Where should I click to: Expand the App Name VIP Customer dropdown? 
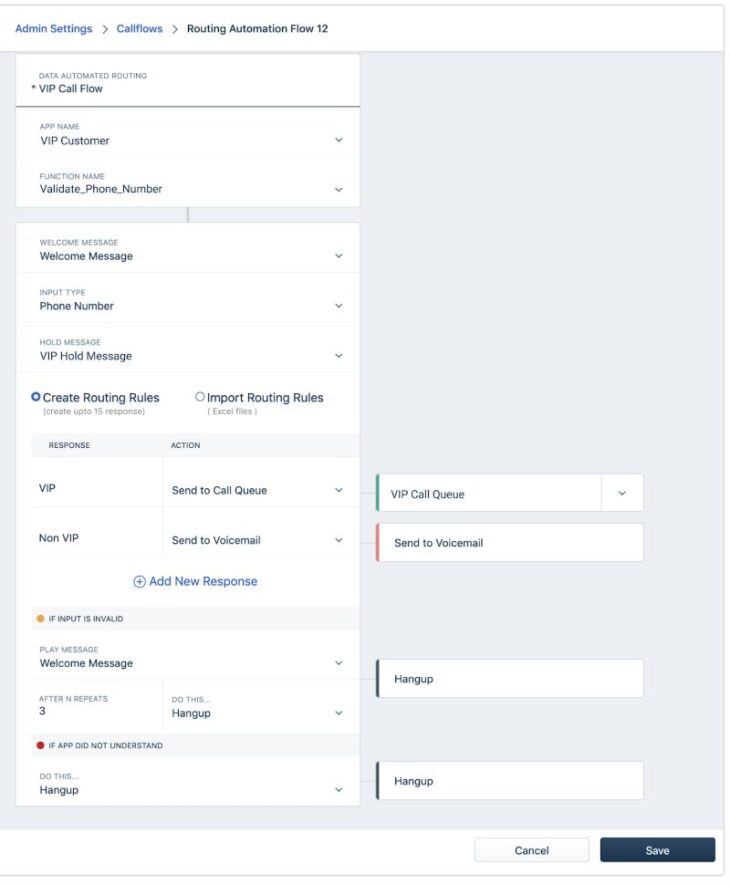pyautogui.click(x=187, y=133)
